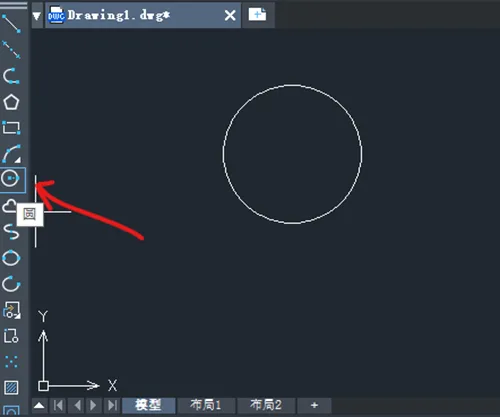The image size is (500, 417).
Task: Open the drawing tabs list dropdown arrow
Action: [x=37, y=15]
